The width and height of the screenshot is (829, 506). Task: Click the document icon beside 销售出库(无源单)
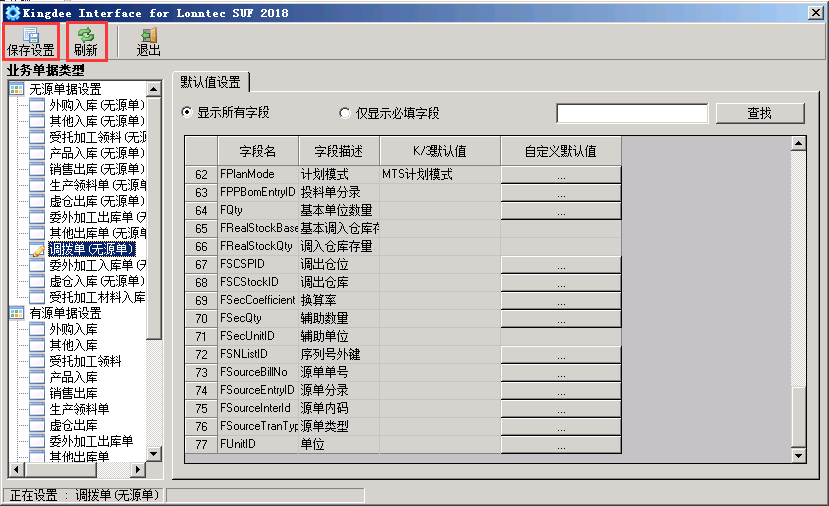click(x=37, y=169)
